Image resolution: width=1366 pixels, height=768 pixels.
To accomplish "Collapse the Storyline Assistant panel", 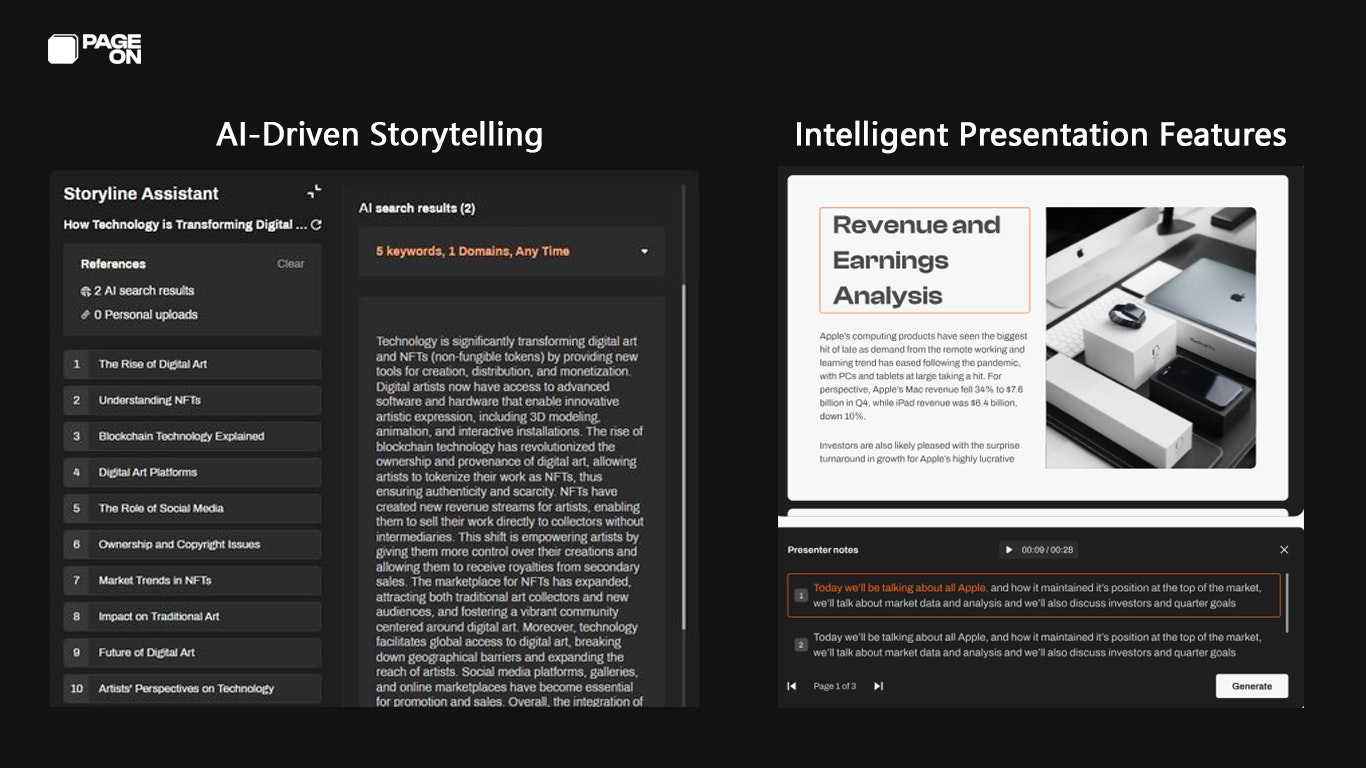I will 314,191.
